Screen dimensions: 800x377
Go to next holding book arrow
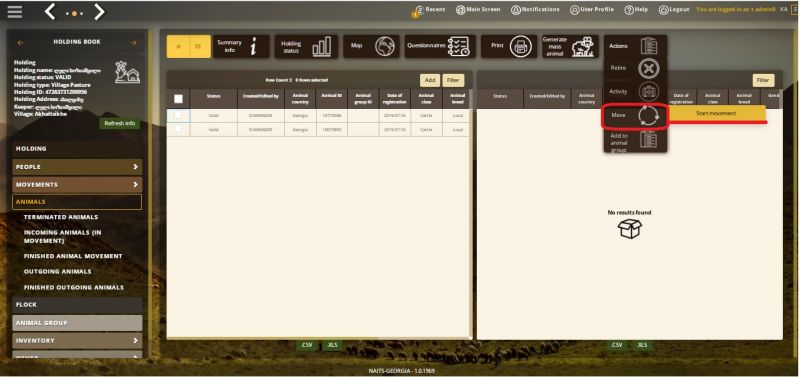pos(133,43)
